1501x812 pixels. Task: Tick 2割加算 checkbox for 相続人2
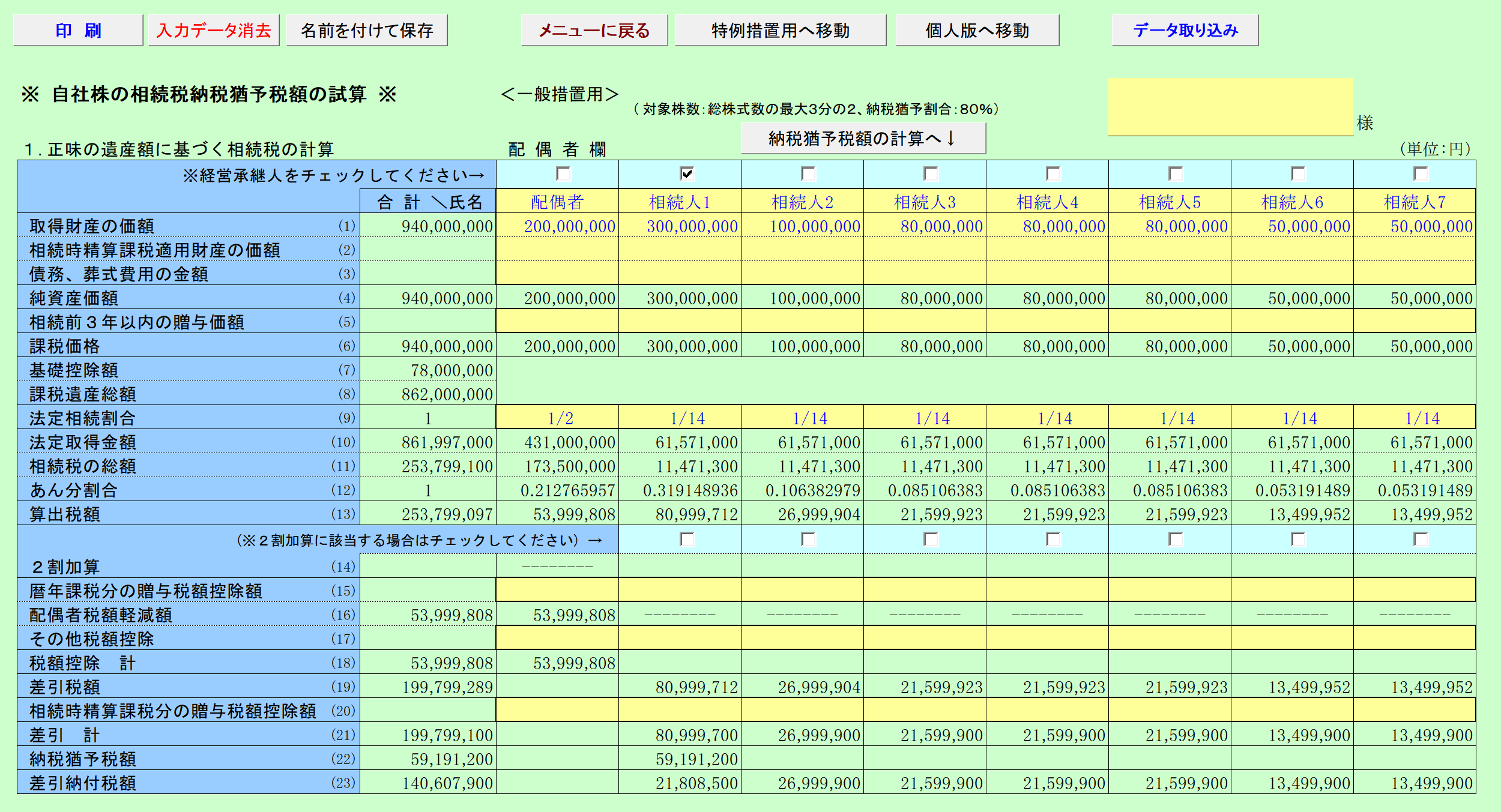pyautogui.click(x=809, y=539)
